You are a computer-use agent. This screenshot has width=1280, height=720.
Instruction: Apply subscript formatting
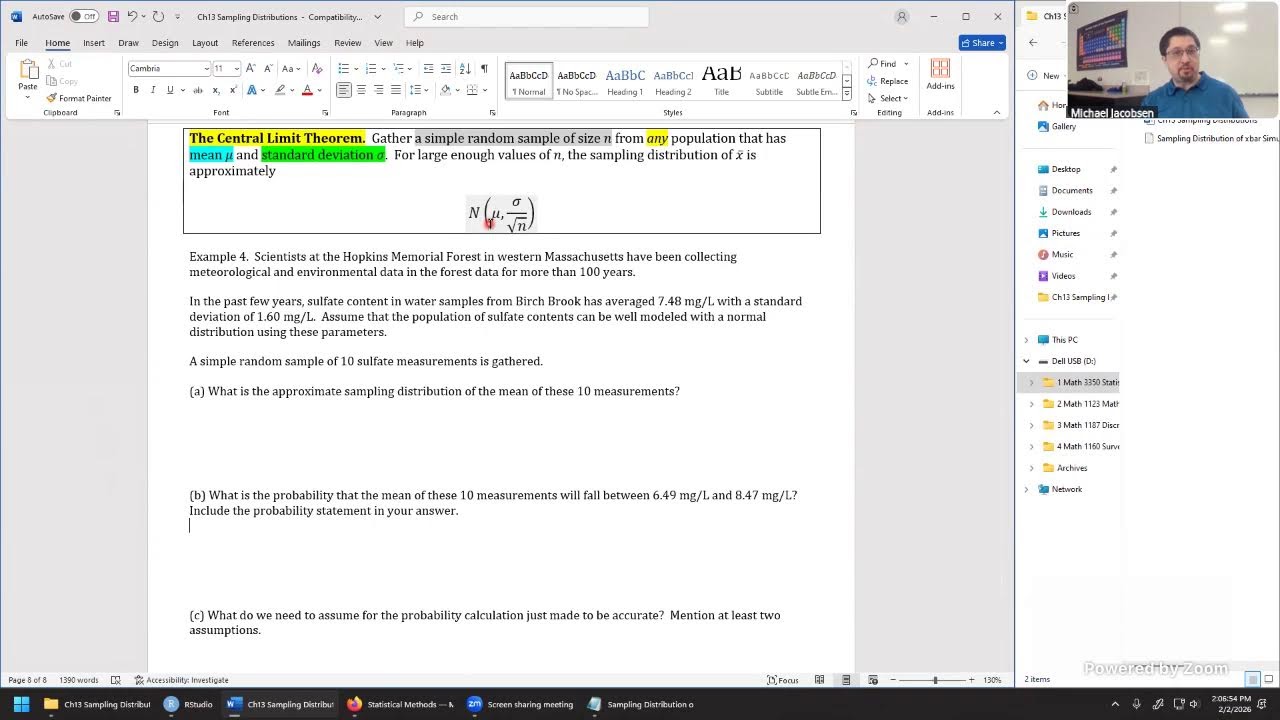click(x=216, y=90)
